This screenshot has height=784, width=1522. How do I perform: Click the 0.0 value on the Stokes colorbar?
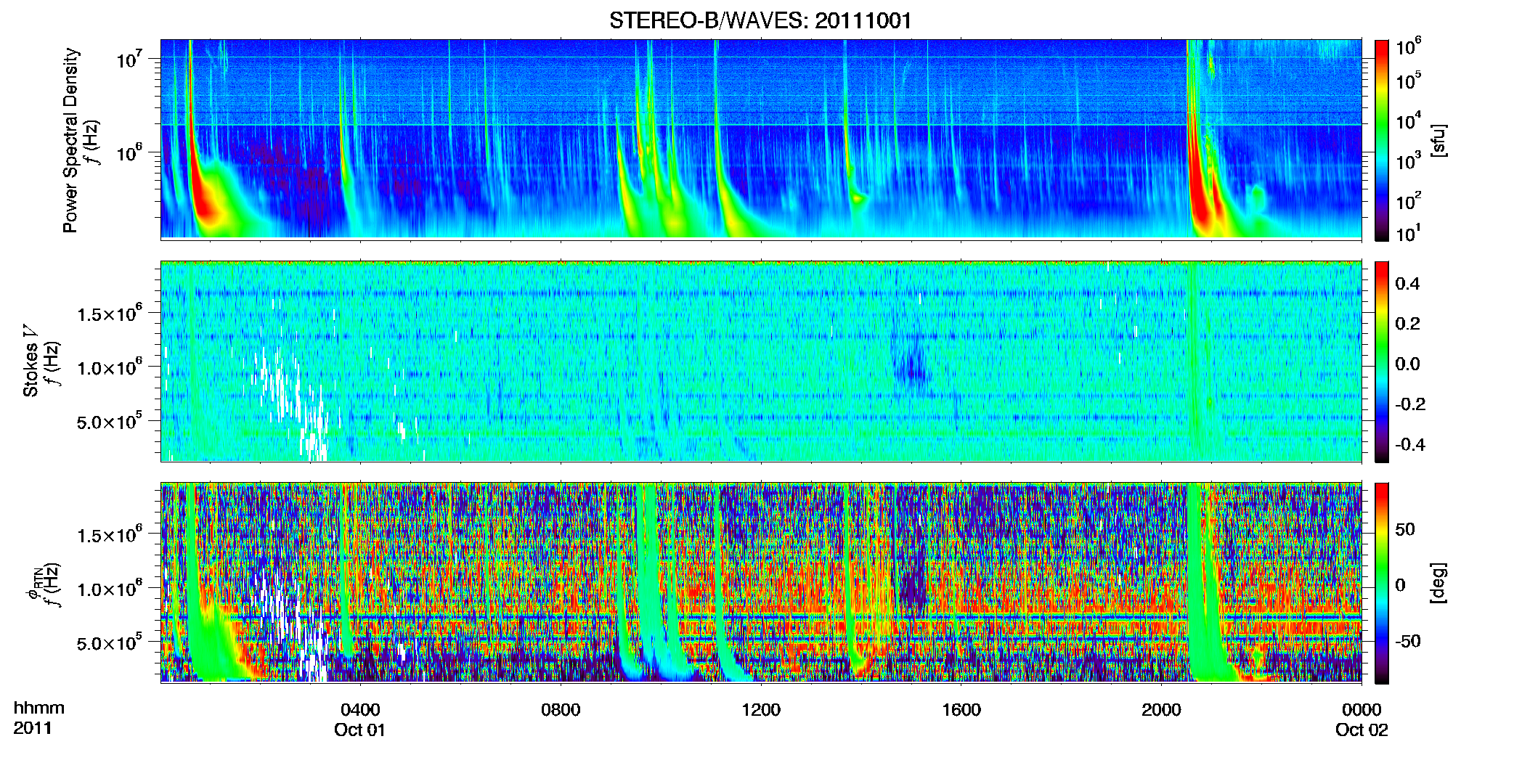1407,364
